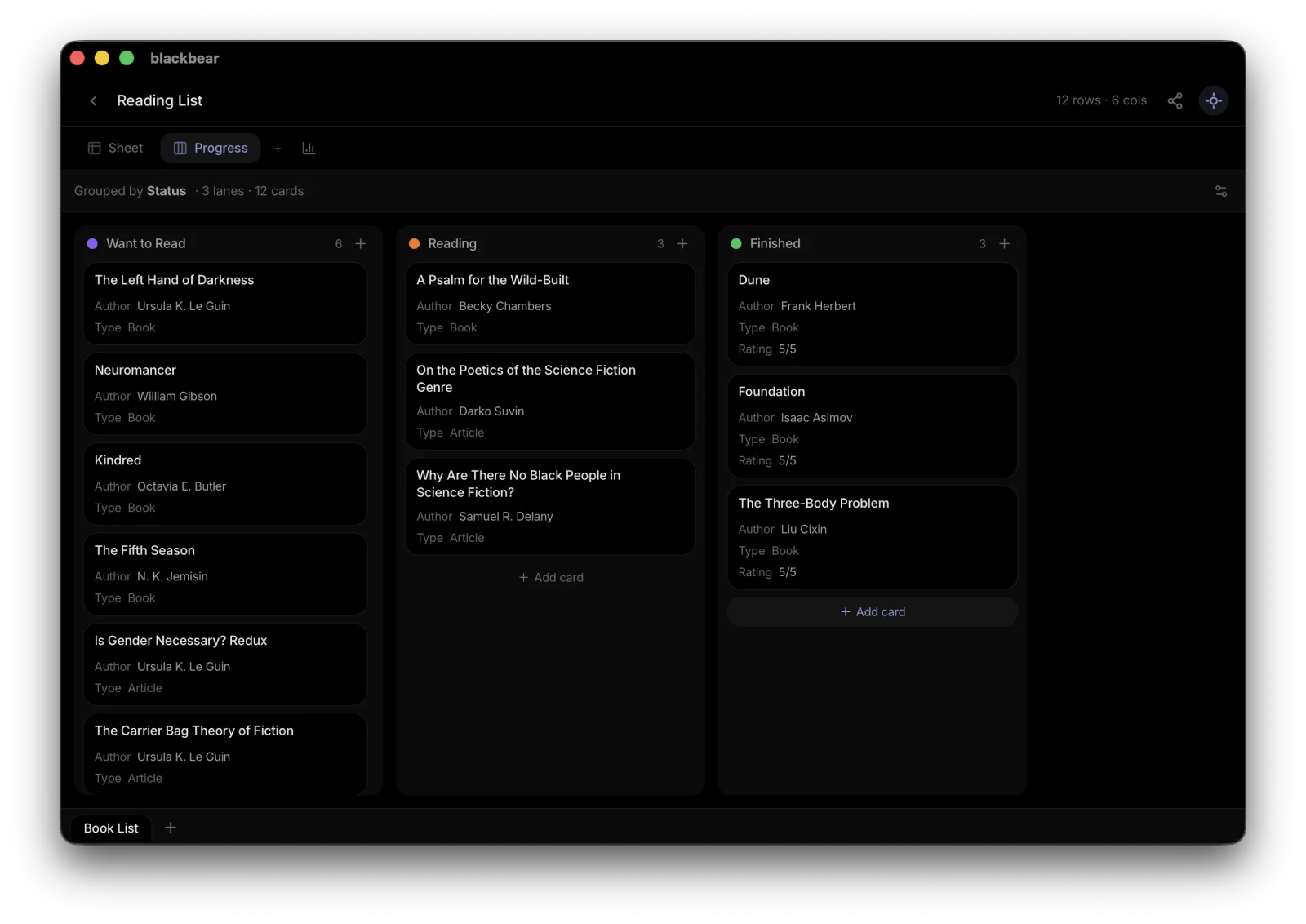Image resolution: width=1306 pixels, height=924 pixels.
Task: Click Add card under Finished lane
Action: click(x=873, y=612)
